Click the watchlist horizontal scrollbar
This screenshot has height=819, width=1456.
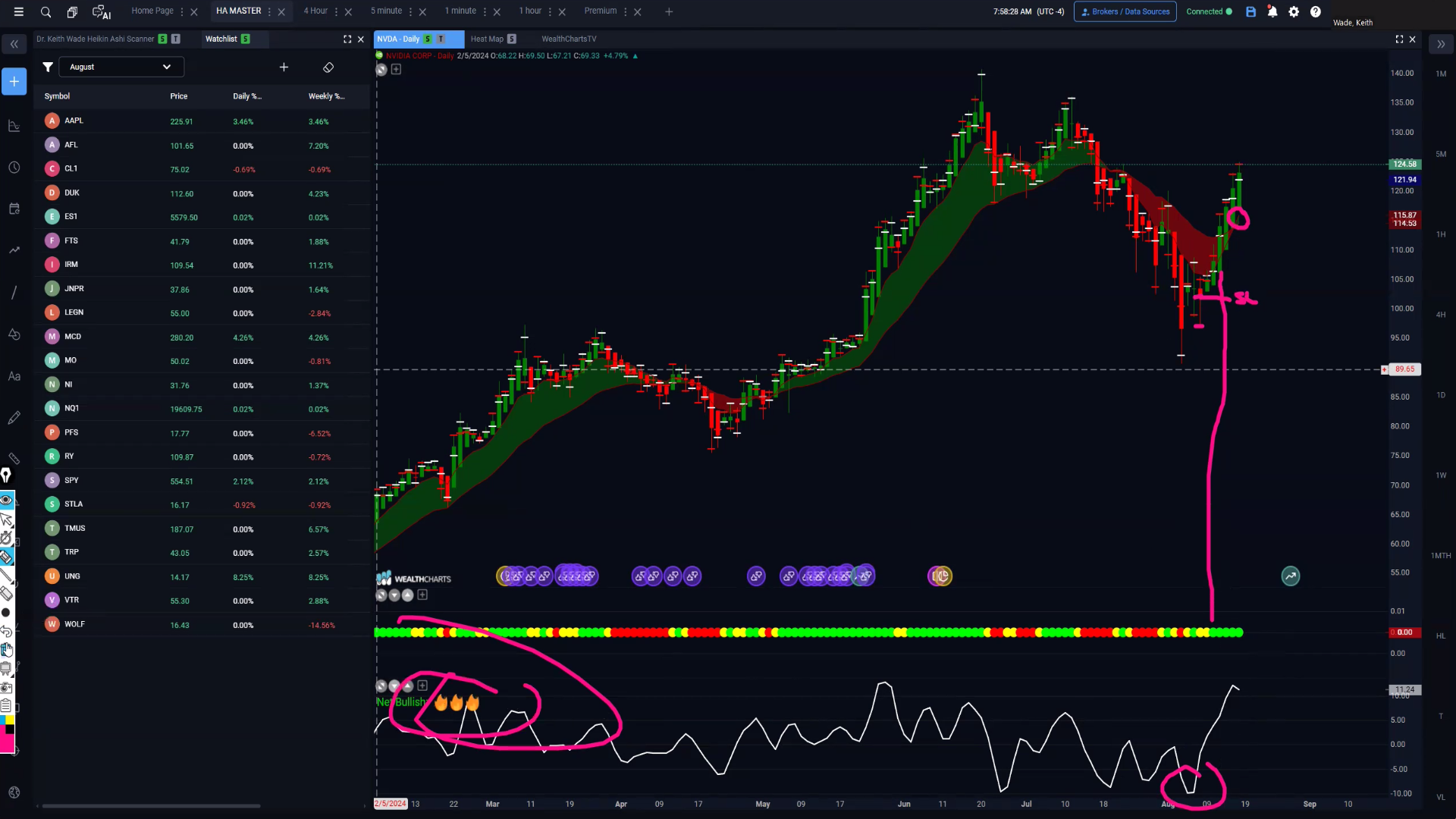pos(152,806)
